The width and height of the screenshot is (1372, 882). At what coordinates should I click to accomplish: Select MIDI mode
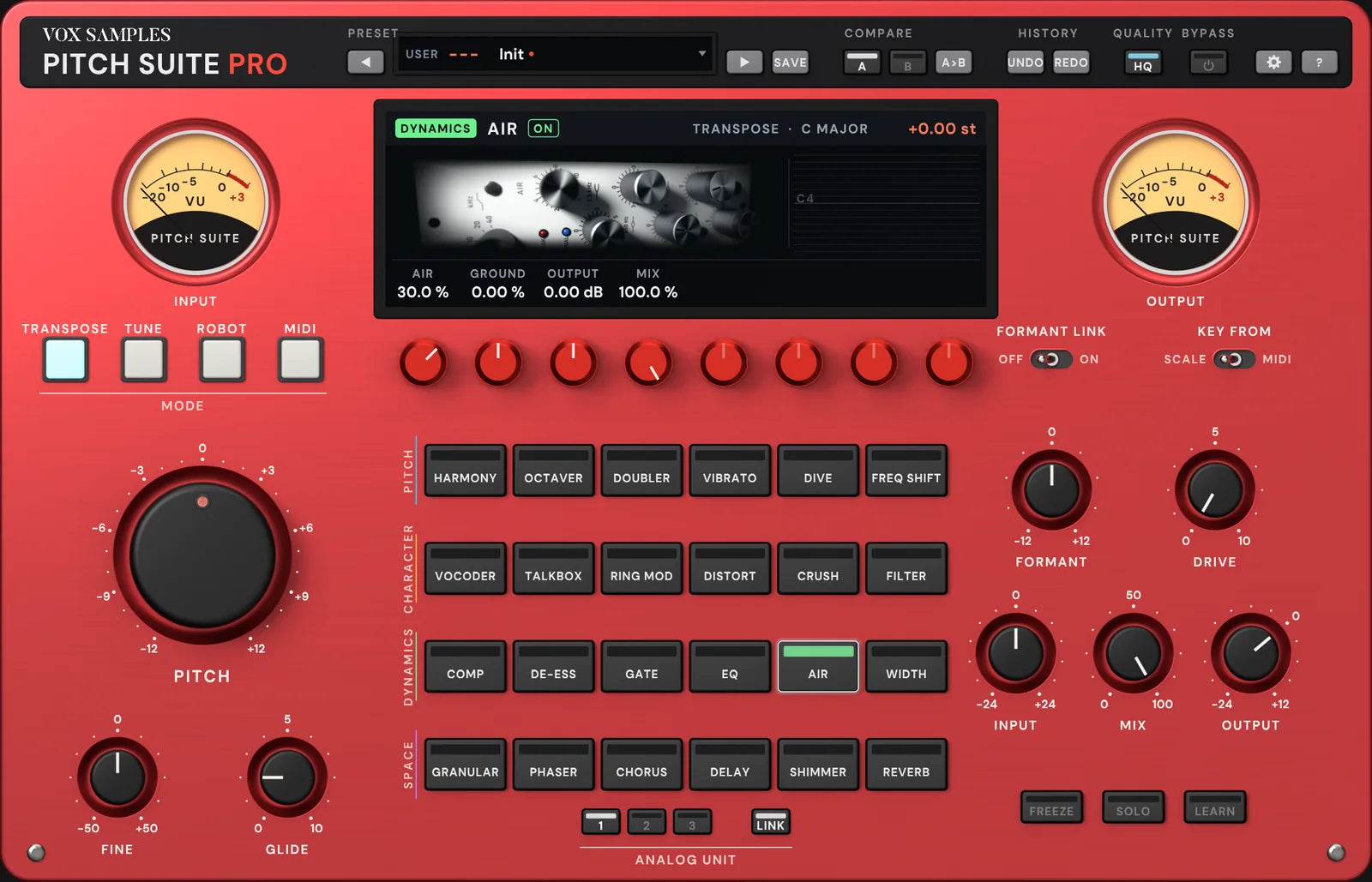coord(300,359)
